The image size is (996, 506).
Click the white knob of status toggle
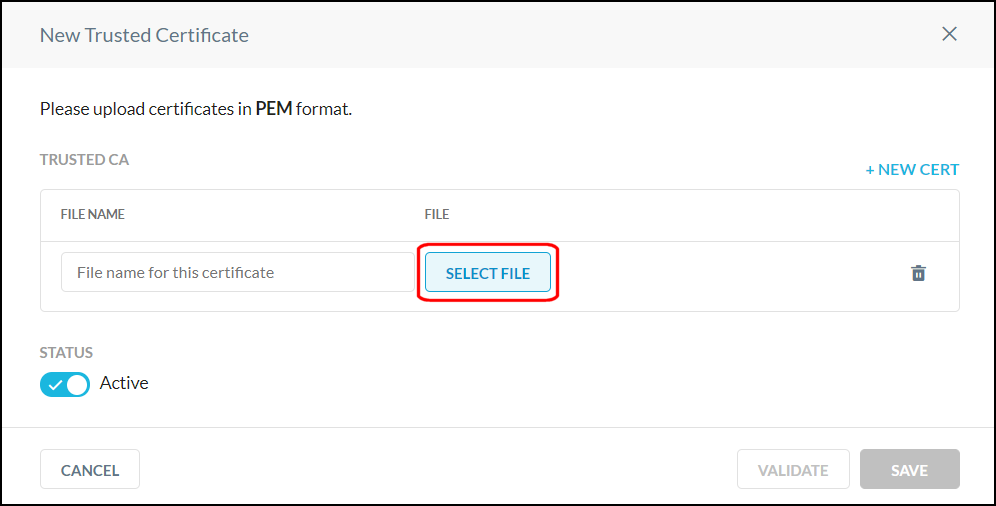(77, 384)
